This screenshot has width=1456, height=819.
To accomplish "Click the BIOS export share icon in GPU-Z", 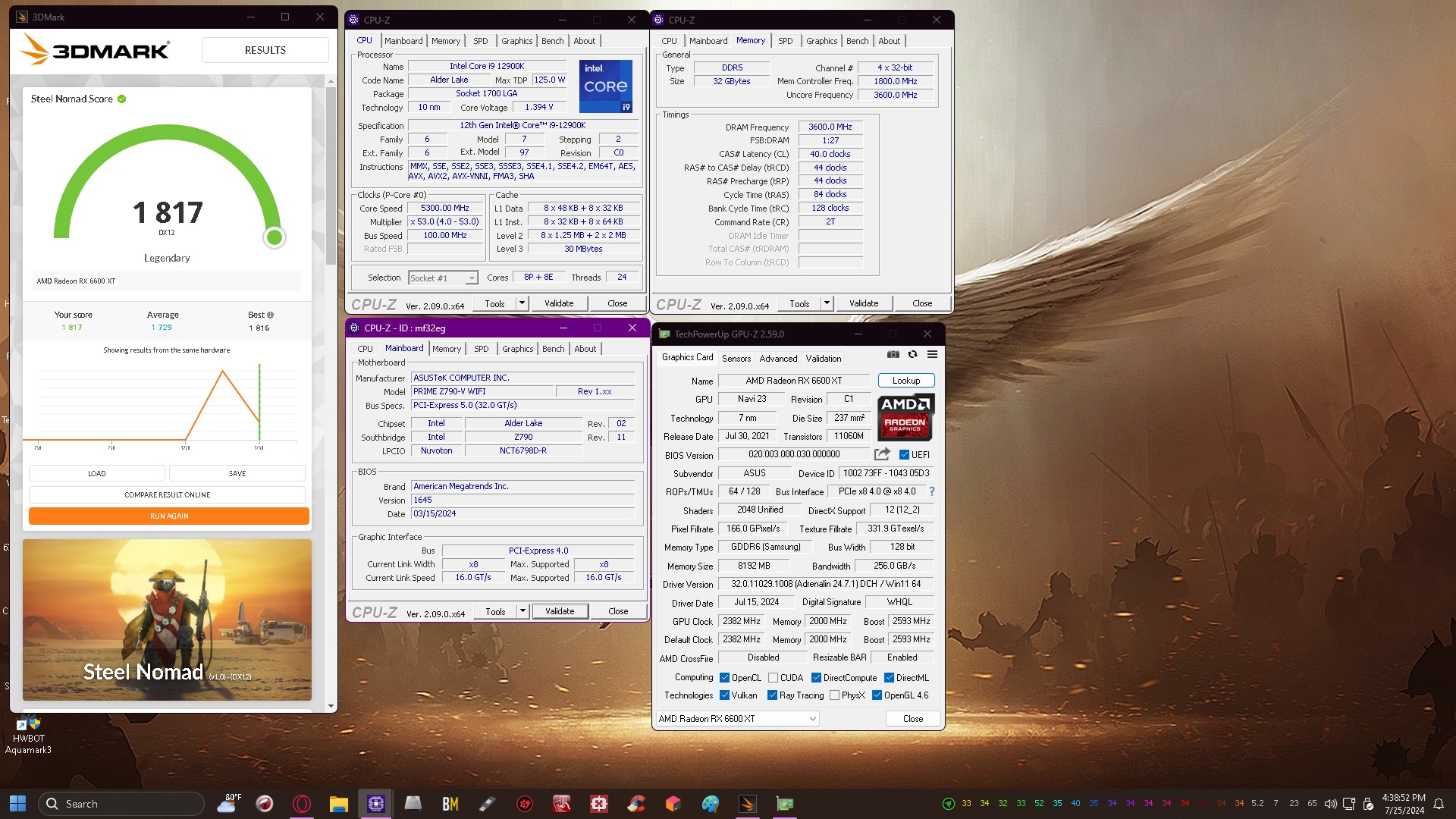I will point(882,454).
